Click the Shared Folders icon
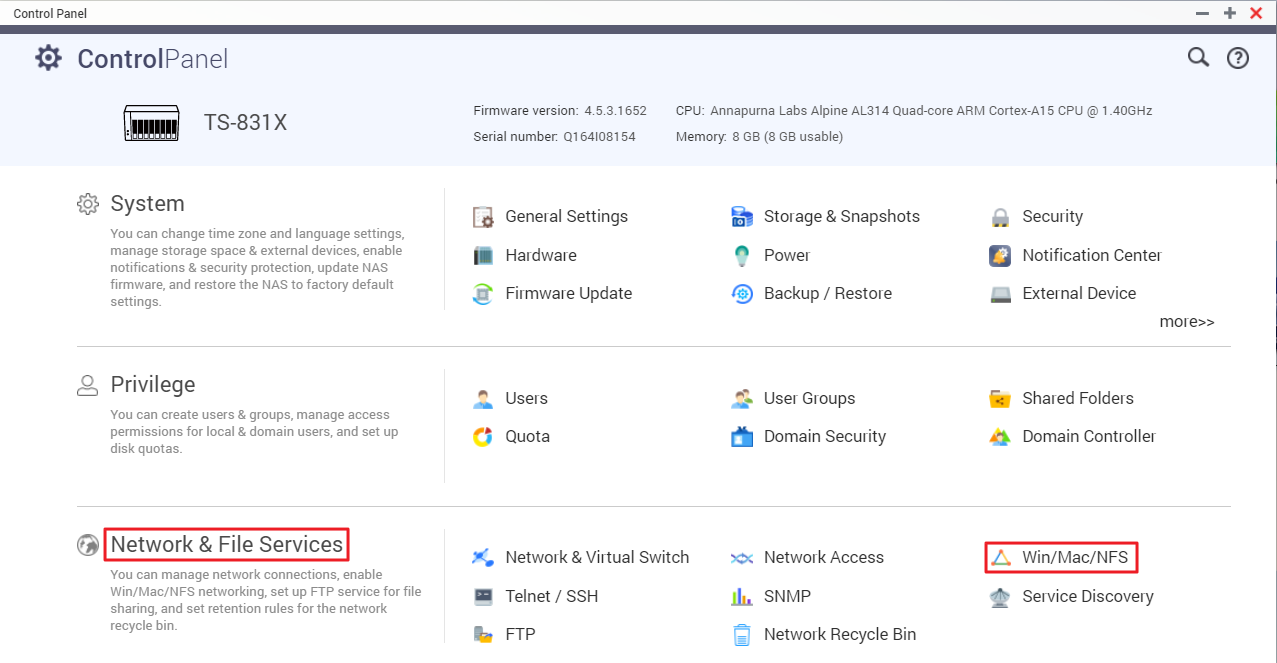The height and width of the screenshot is (663, 1277). [x=1000, y=399]
